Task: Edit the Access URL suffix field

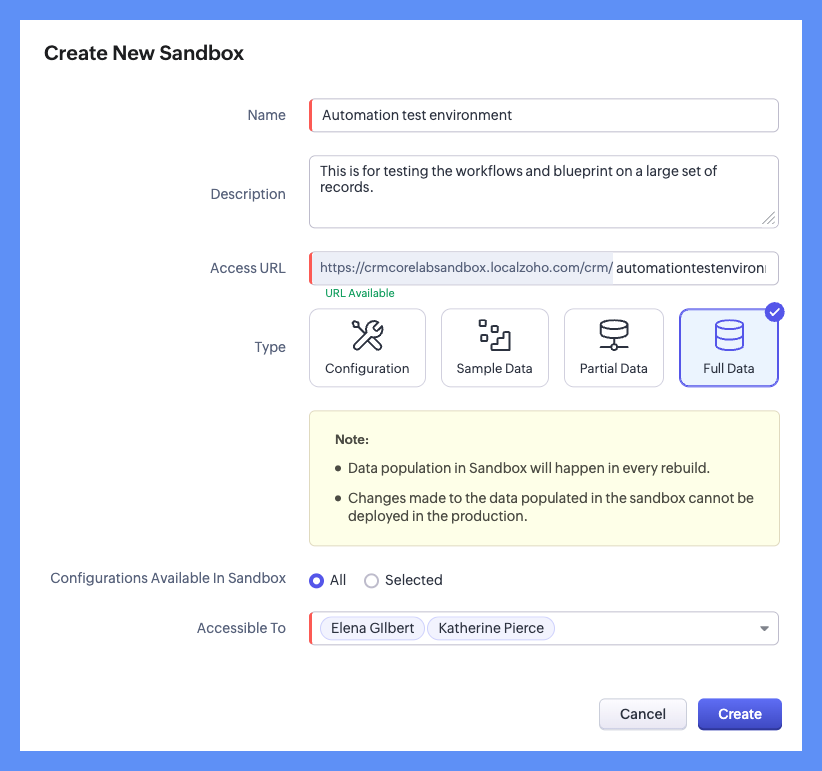Action: 693,268
